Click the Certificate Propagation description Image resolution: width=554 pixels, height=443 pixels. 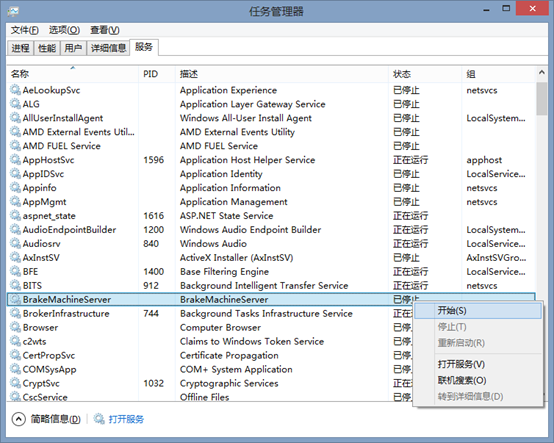229,355
